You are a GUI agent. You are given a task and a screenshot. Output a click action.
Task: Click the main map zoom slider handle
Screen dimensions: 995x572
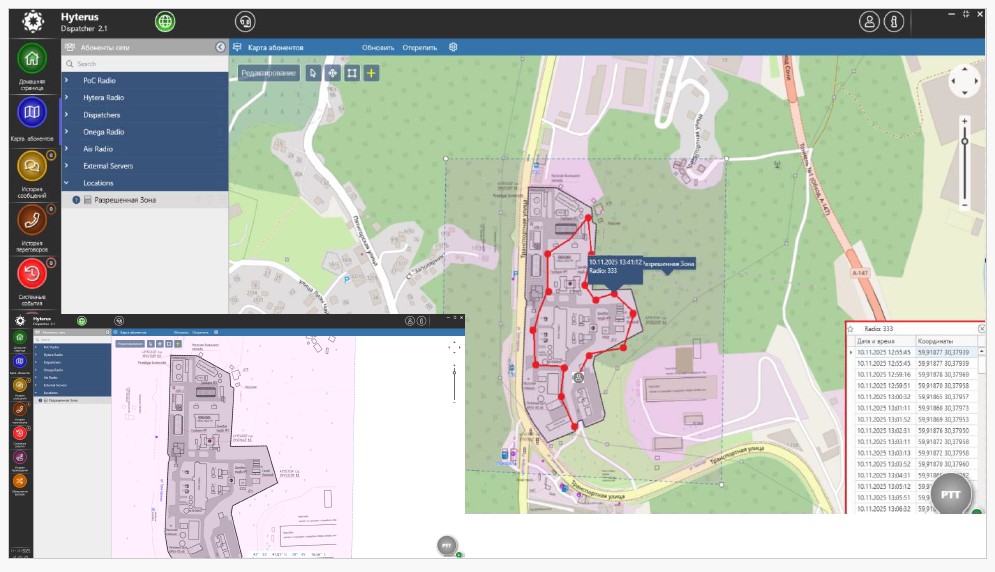965,142
